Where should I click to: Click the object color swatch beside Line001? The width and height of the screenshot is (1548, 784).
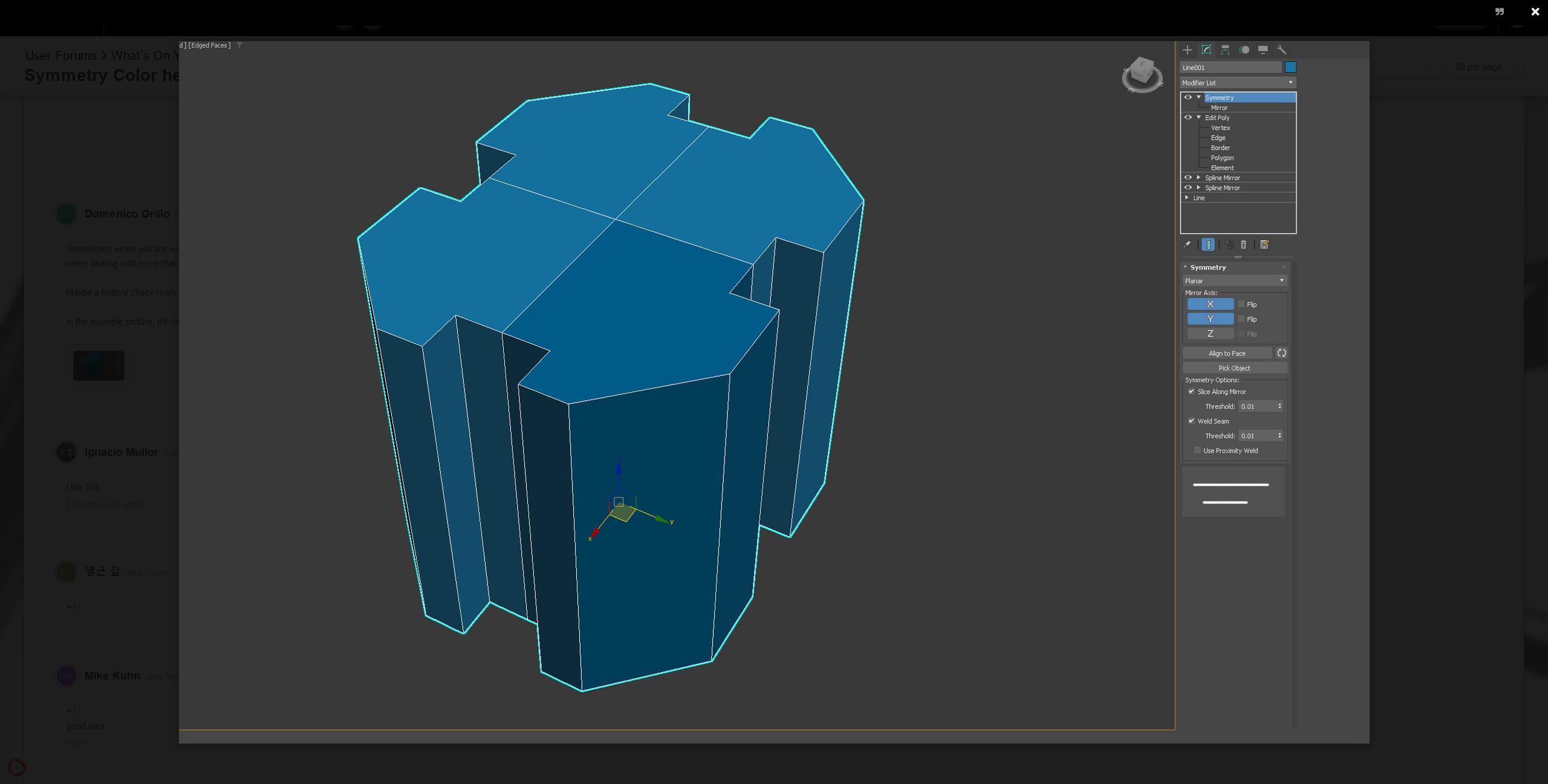[1292, 67]
